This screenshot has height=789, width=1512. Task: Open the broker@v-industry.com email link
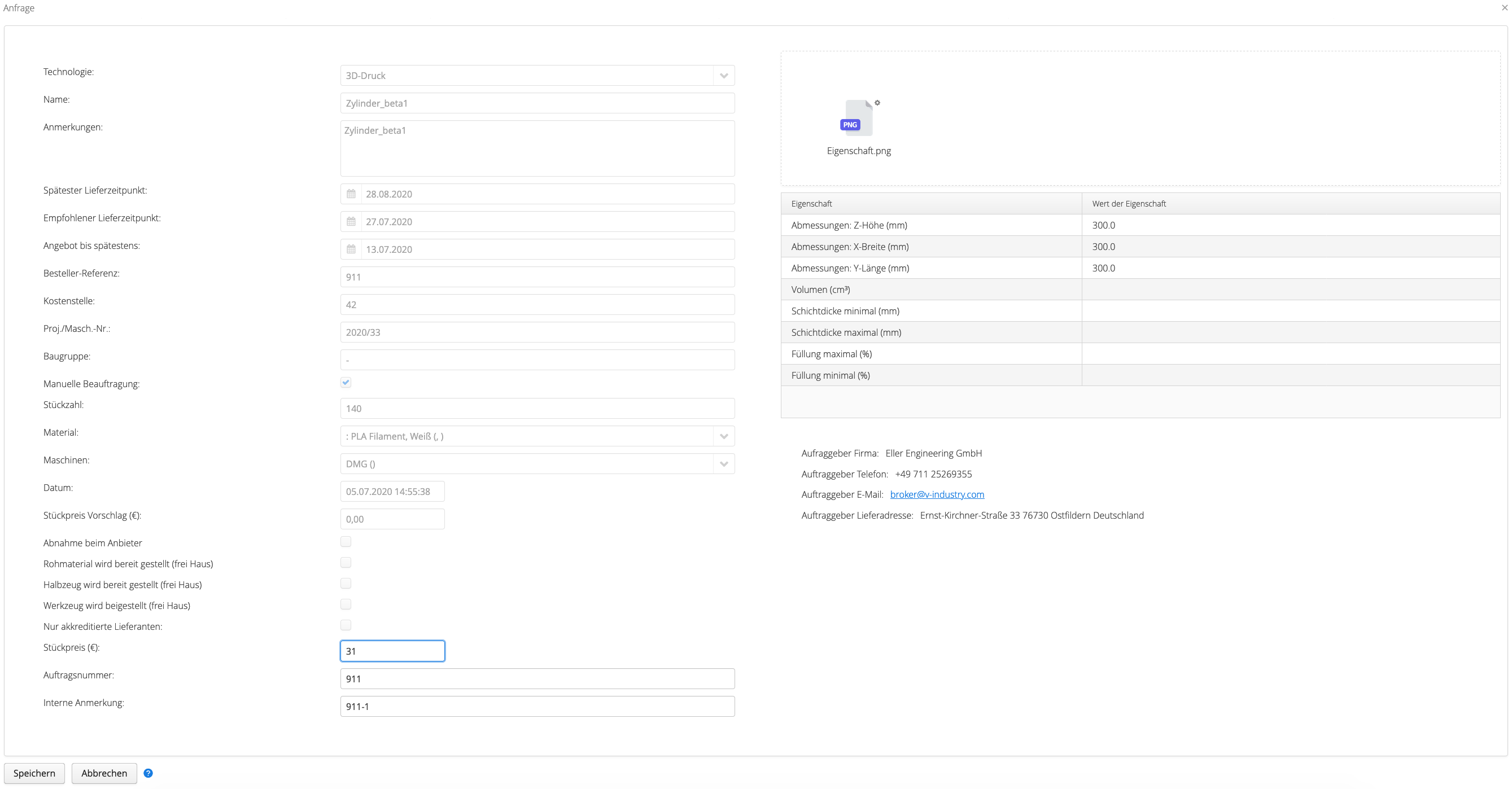937,494
